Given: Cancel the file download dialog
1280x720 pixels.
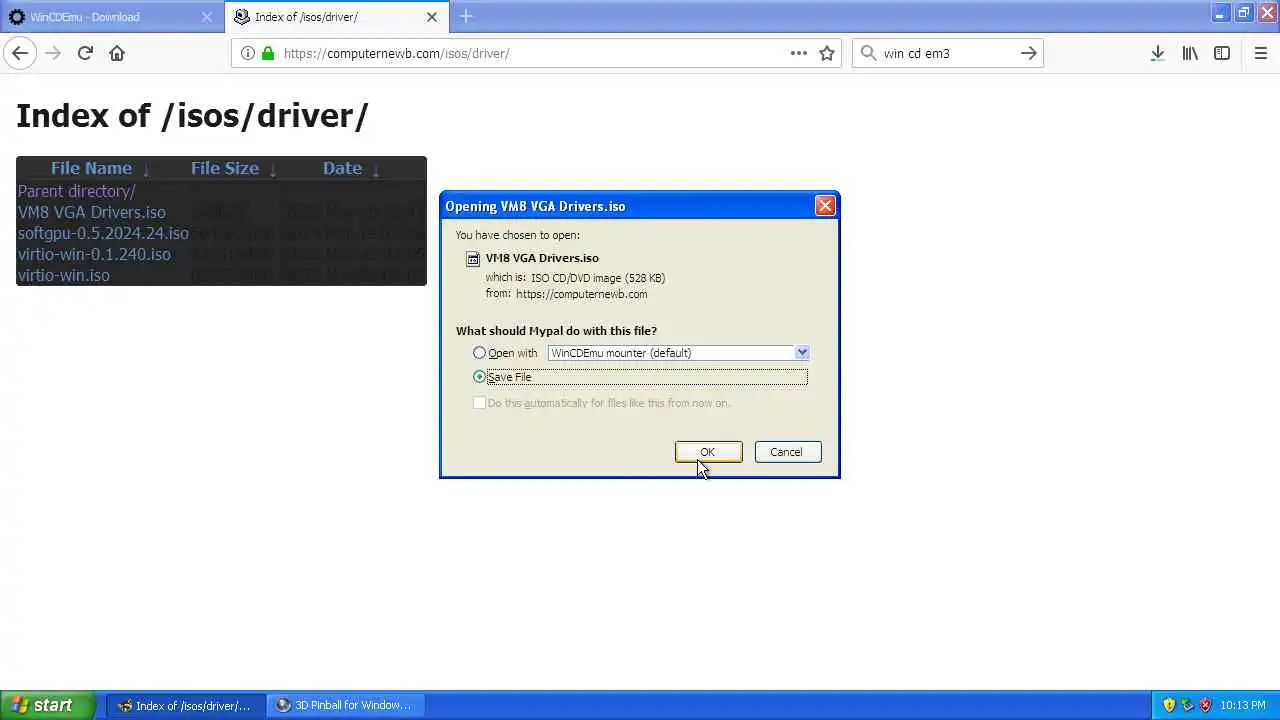Looking at the screenshot, I should click(787, 452).
